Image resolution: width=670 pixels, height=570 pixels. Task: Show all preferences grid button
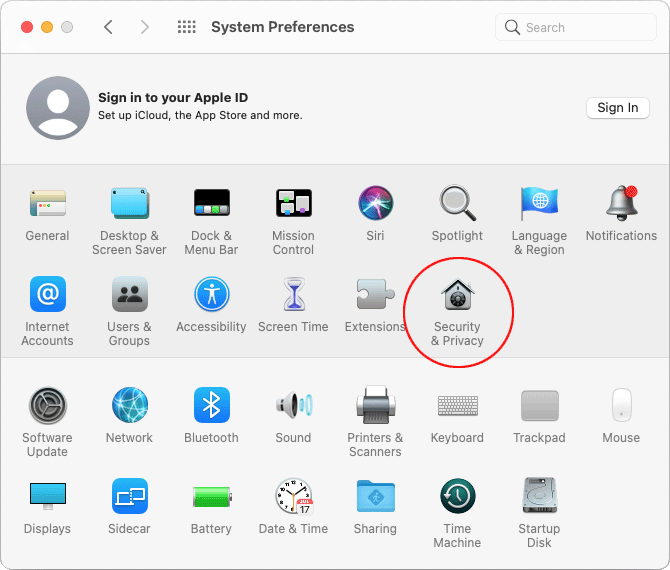(x=187, y=27)
